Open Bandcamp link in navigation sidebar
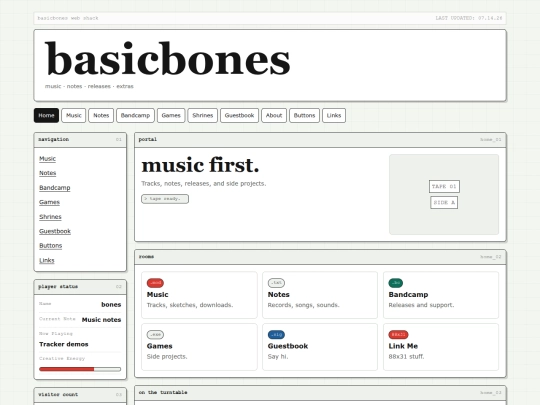This screenshot has height=405, width=540. [x=55, y=188]
